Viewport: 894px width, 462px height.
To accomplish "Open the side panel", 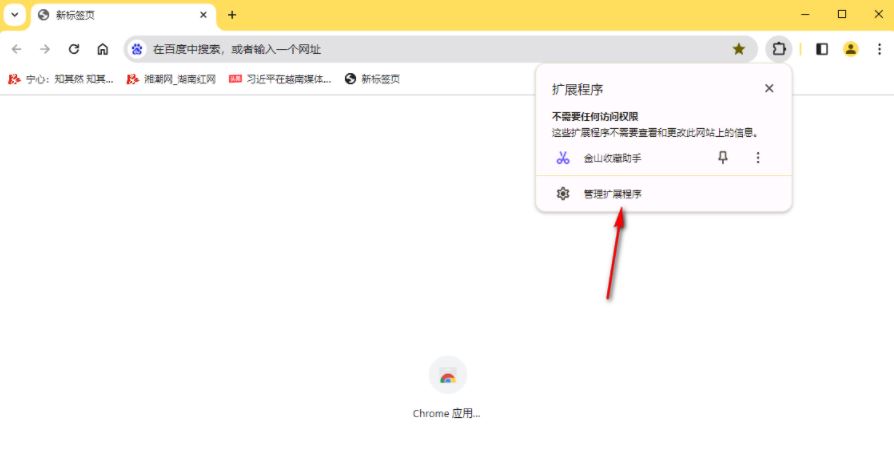I will click(822, 50).
